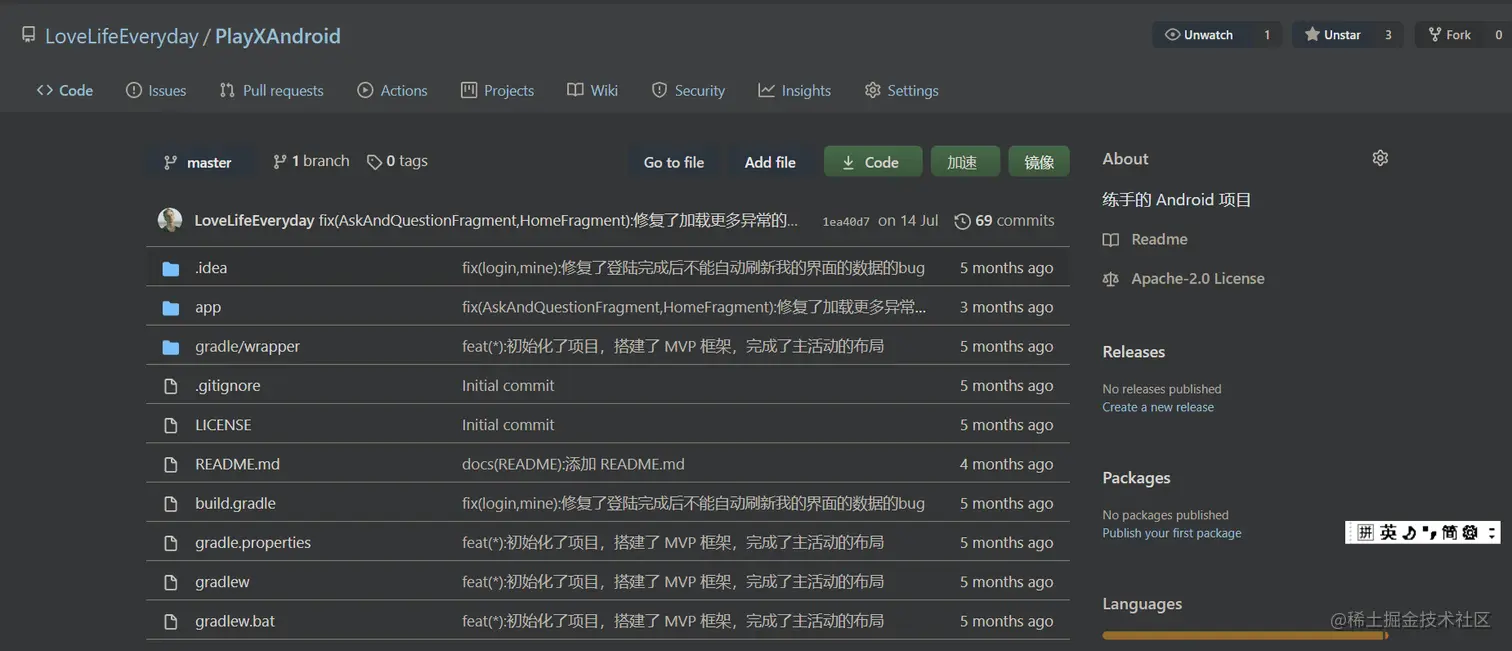Switch to the Code tab
The width and height of the screenshot is (1512, 651).
pos(65,90)
